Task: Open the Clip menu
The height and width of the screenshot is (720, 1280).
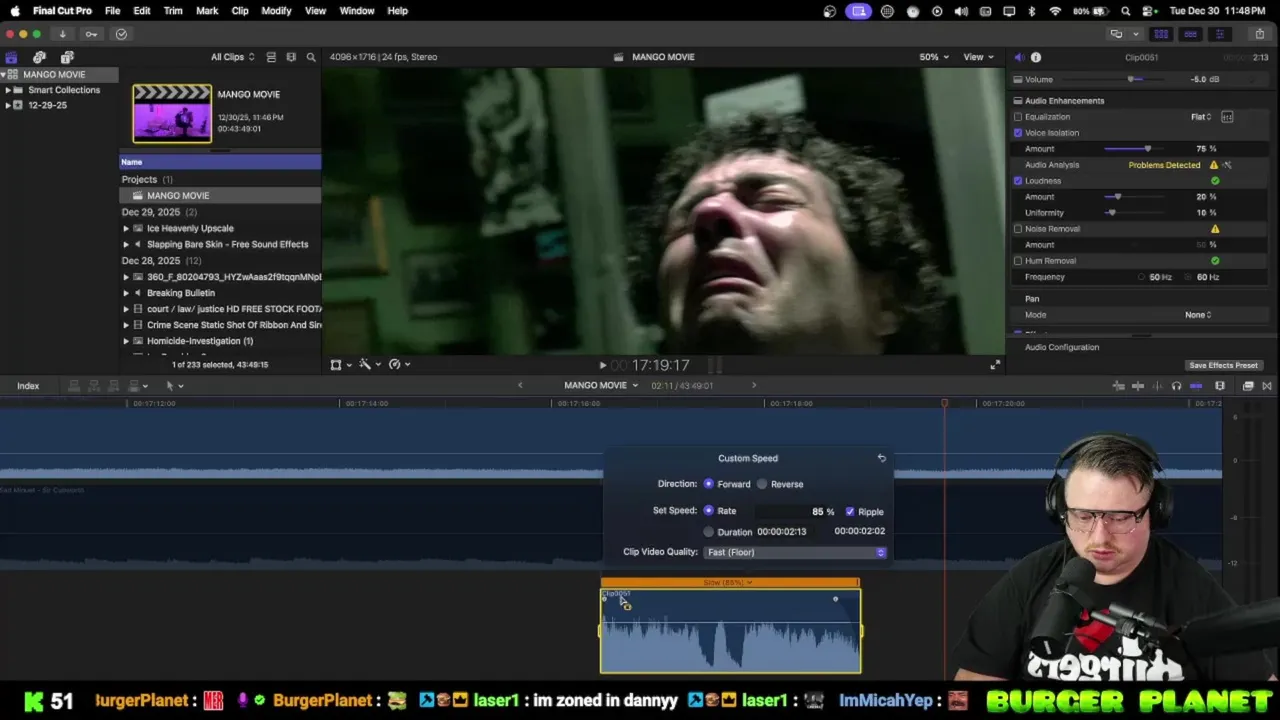Action: click(240, 11)
